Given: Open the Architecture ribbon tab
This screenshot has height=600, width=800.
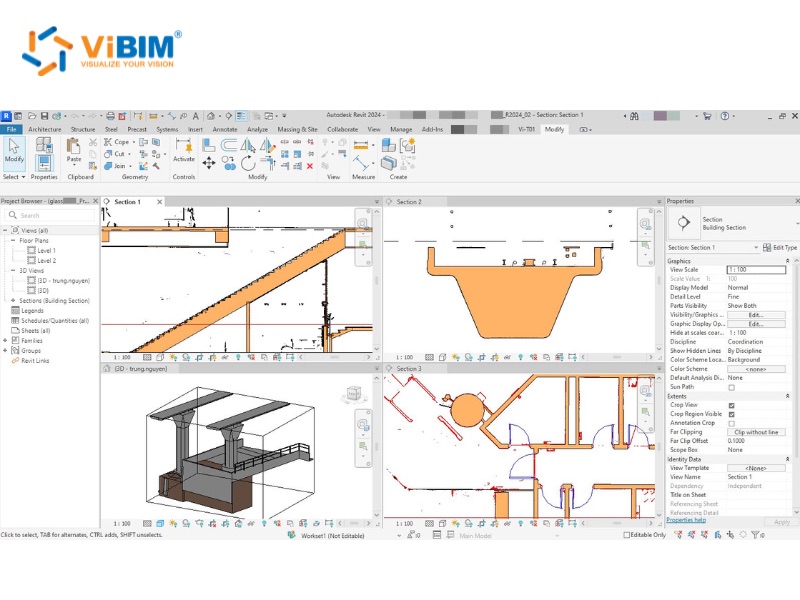Looking at the screenshot, I should 44,130.
